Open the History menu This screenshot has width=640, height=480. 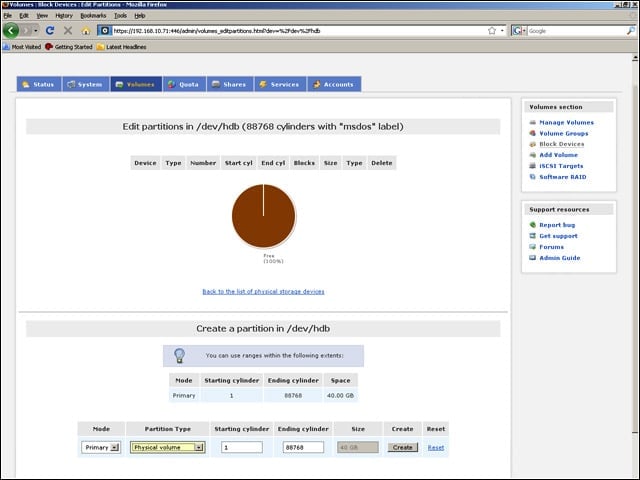tap(64, 16)
